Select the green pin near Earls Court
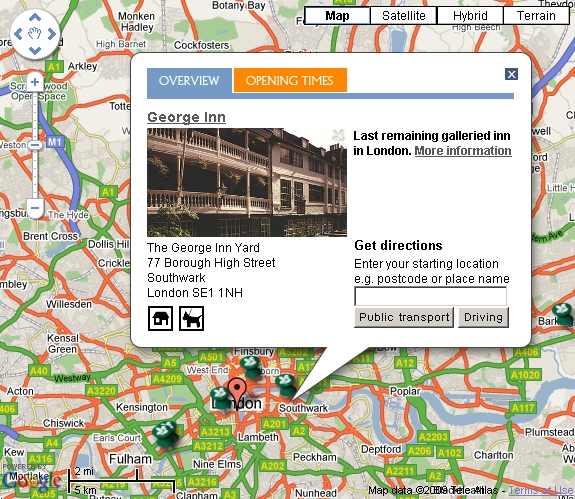Image resolution: width=575 pixels, height=499 pixels. (x=165, y=434)
